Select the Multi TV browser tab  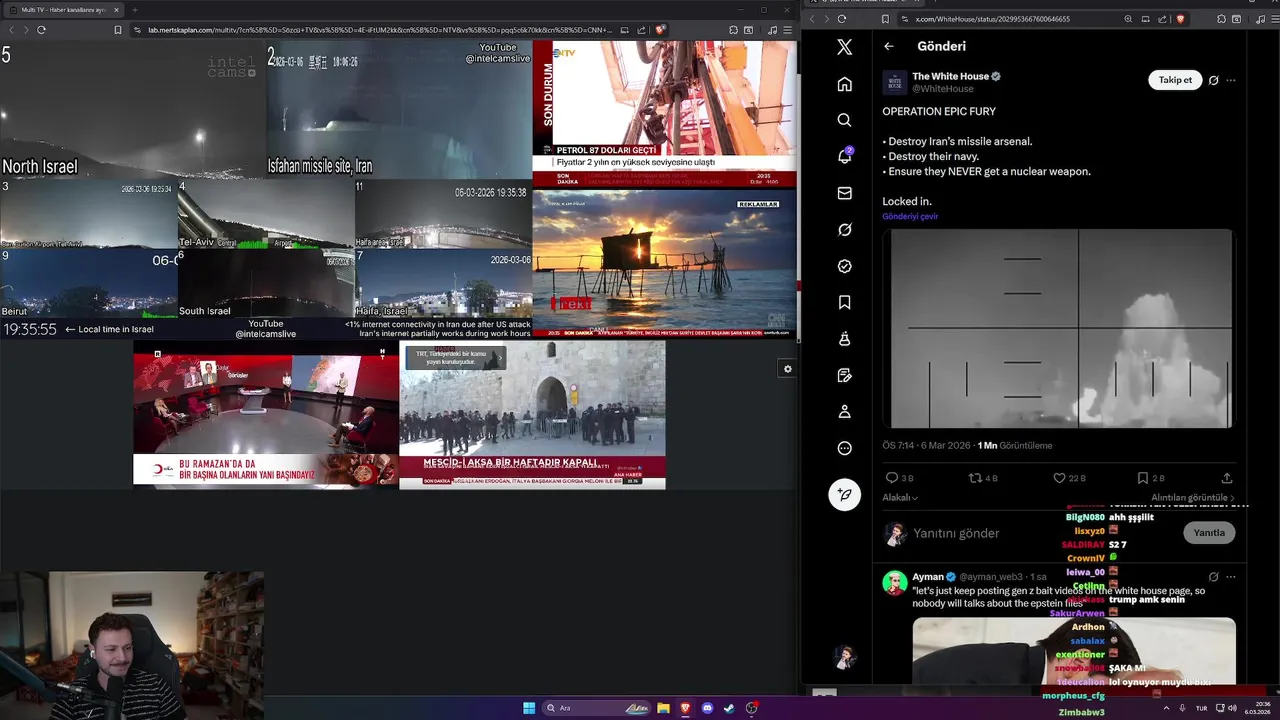[63, 10]
